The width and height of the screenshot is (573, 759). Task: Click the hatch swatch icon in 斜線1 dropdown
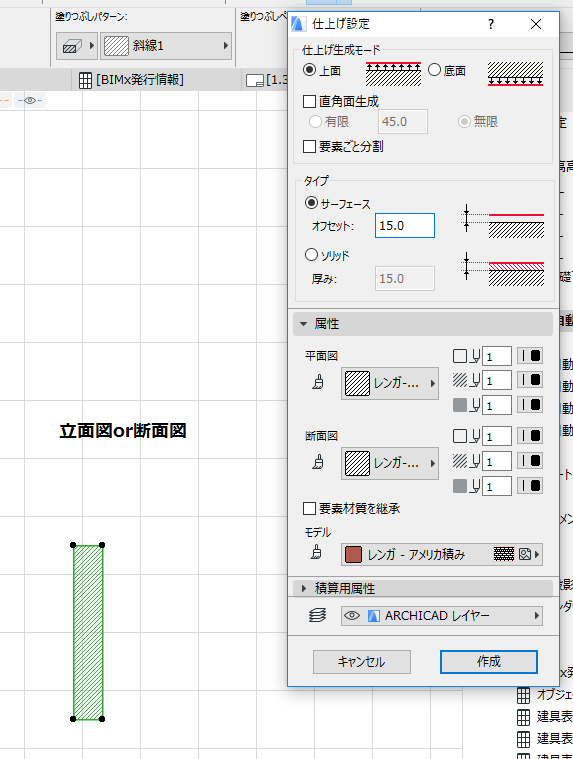[116, 46]
